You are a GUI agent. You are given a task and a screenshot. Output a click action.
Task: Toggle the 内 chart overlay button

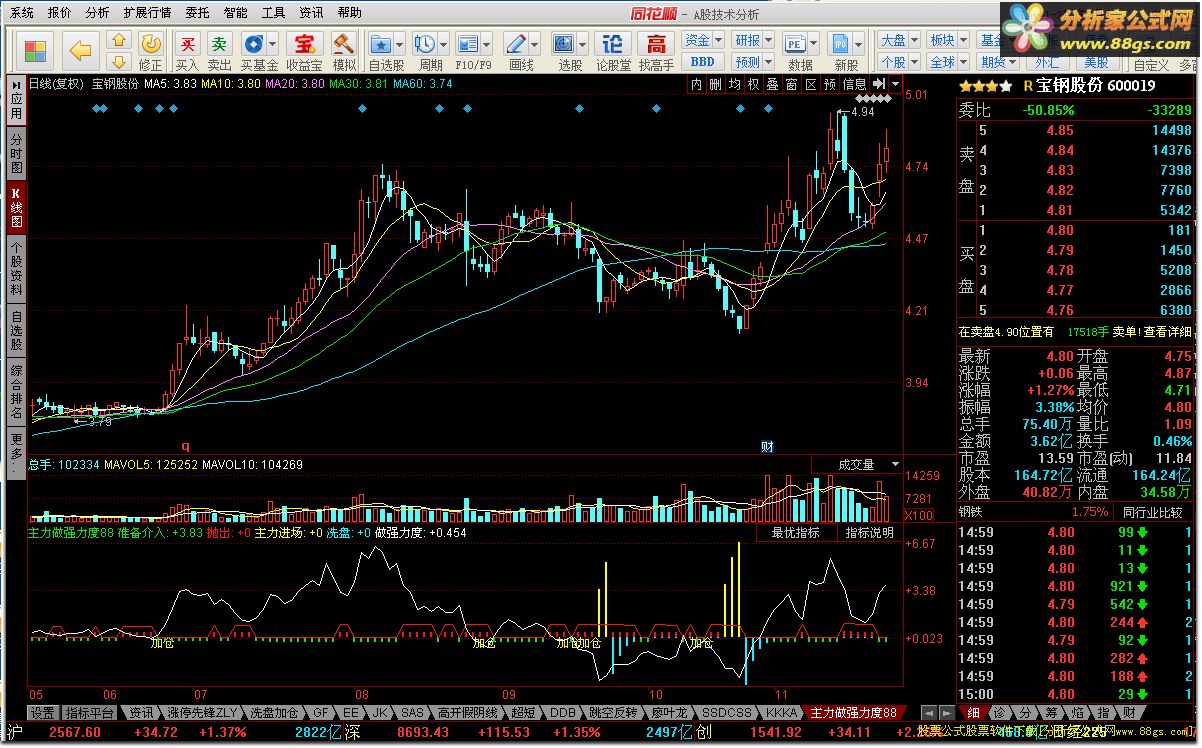697,84
